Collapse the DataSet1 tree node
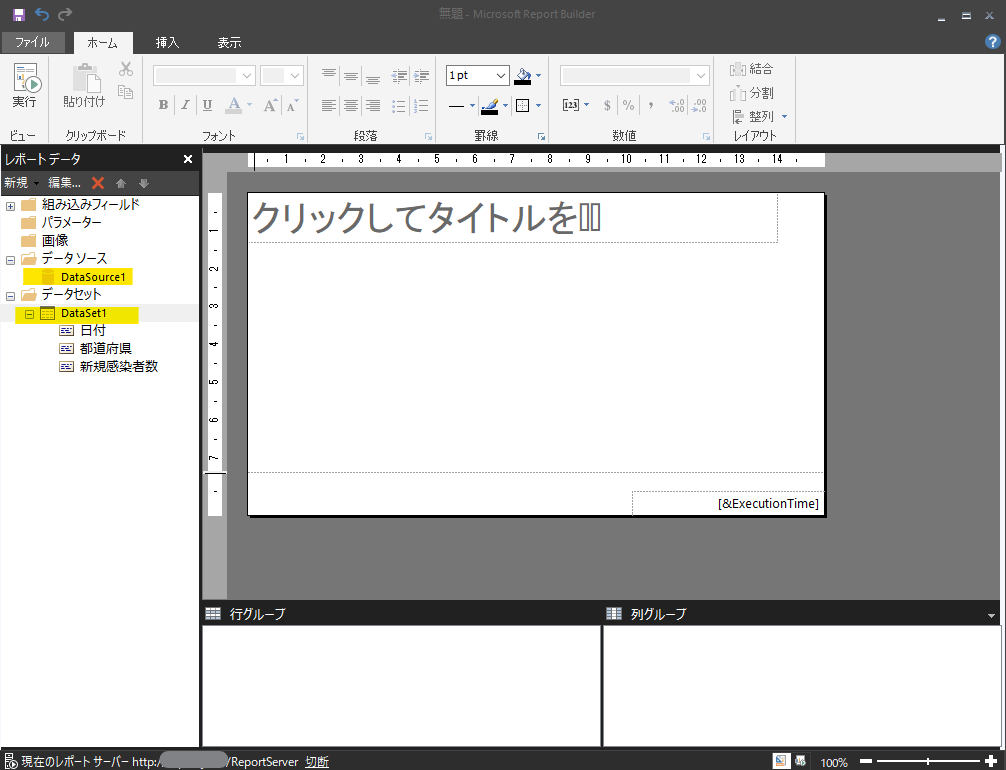The image size is (1006, 770). tap(29, 314)
